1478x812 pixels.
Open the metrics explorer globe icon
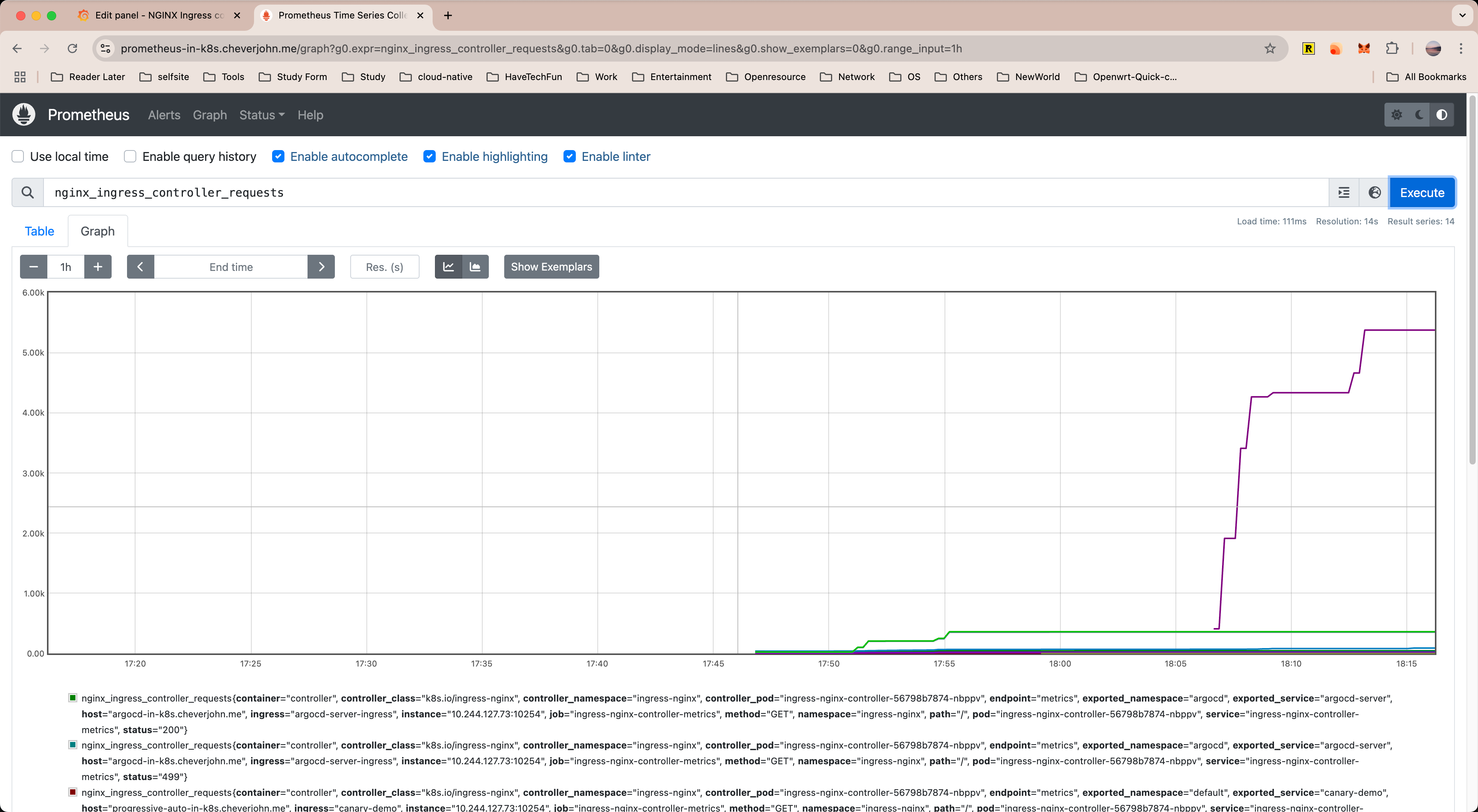pos(1374,192)
